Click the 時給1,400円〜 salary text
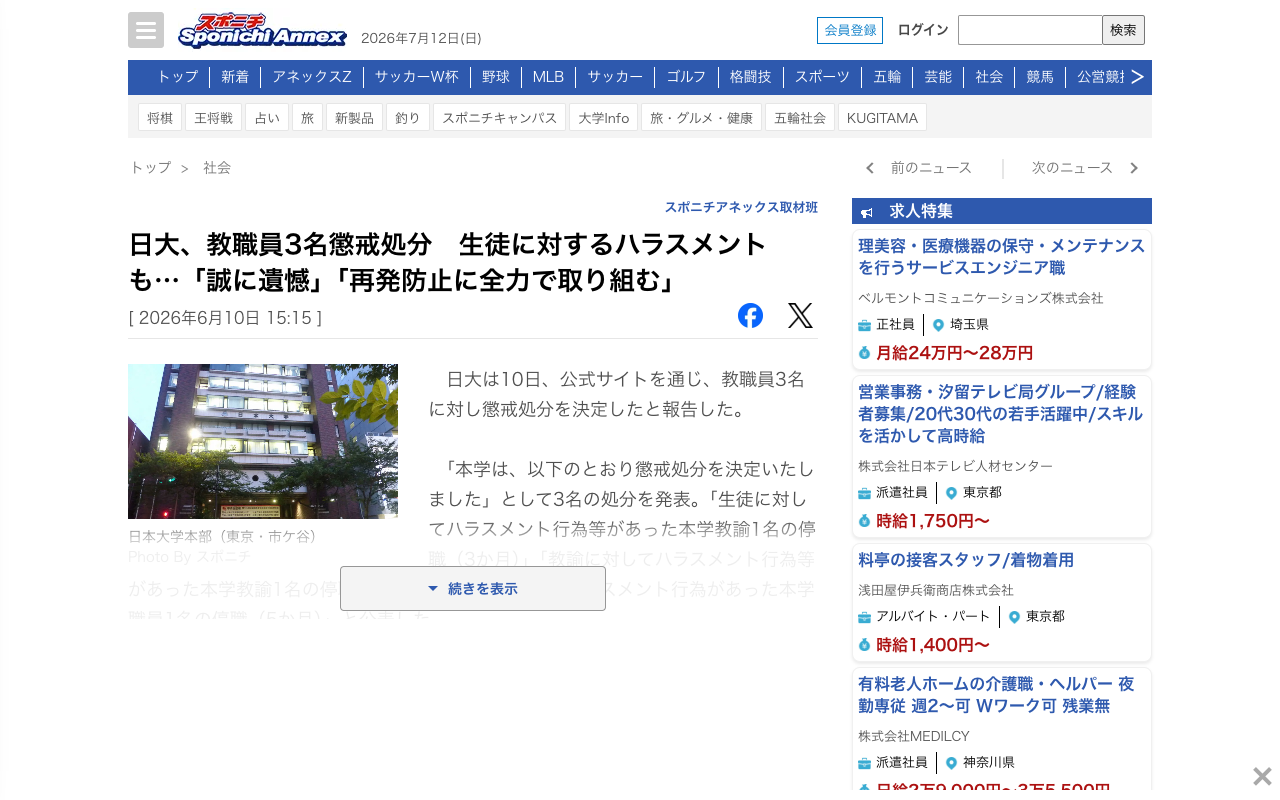Viewport: 1280px width, 800px height. coord(933,644)
